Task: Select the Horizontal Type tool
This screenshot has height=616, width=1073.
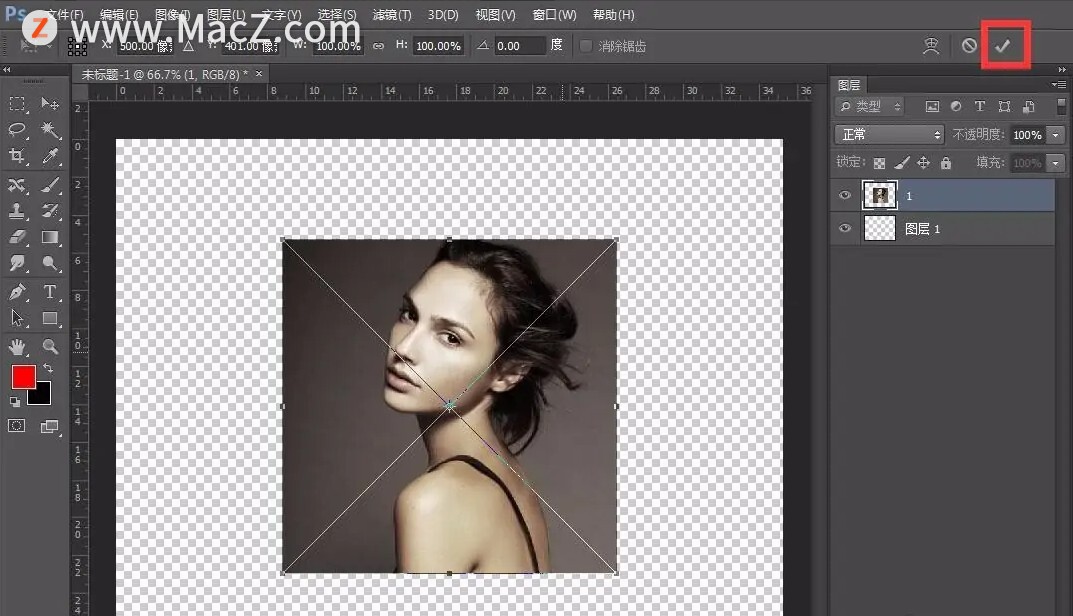Action: 50,292
